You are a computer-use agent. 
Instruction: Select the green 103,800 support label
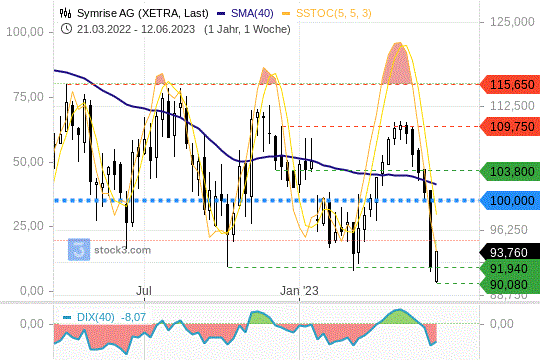coord(510,171)
